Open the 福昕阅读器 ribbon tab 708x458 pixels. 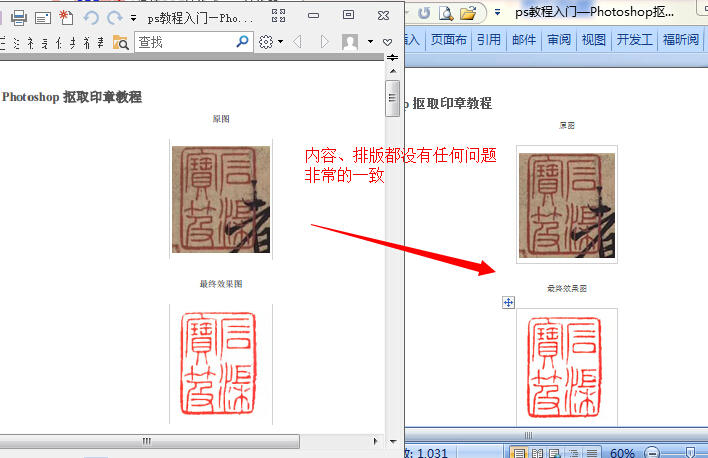680,40
